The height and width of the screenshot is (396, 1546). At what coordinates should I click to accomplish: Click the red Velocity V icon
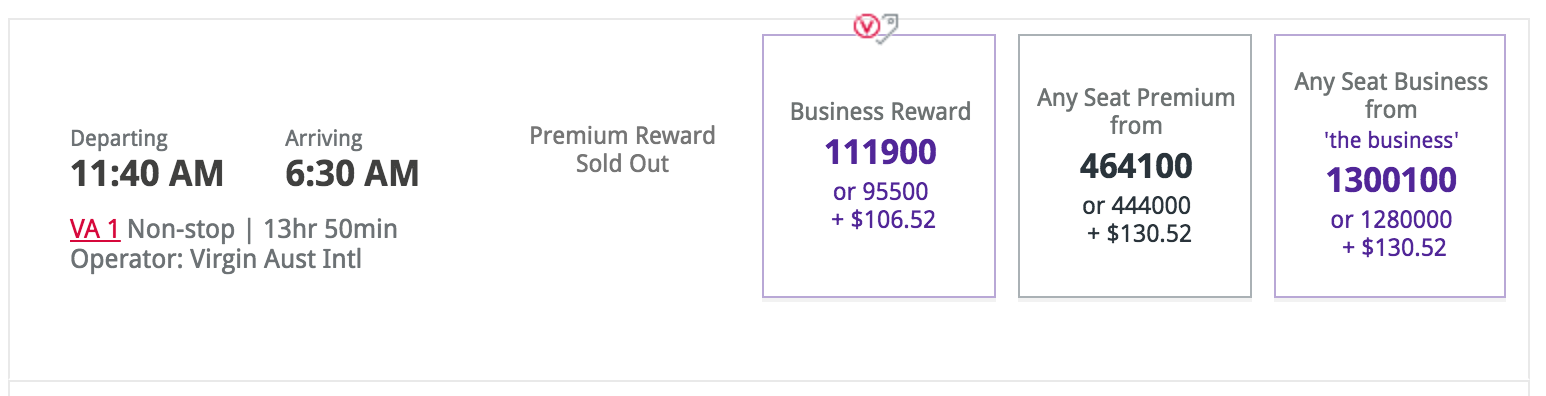click(866, 27)
